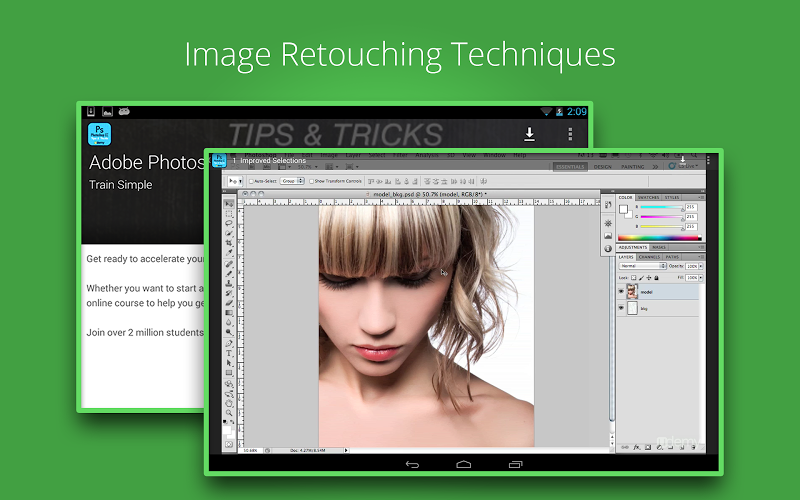Select the Lasso tool
Screen dimensions: 800x500
229,224
